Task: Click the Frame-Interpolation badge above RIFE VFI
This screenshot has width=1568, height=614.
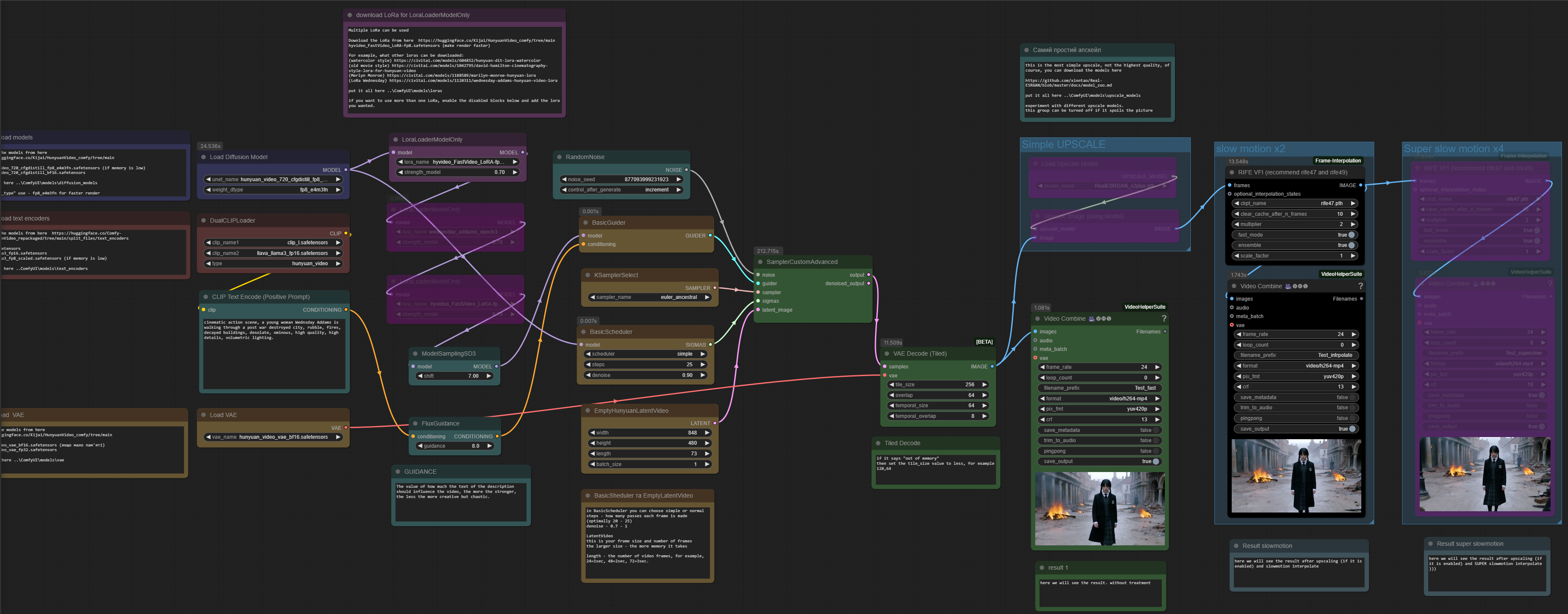Action: 1337,161
